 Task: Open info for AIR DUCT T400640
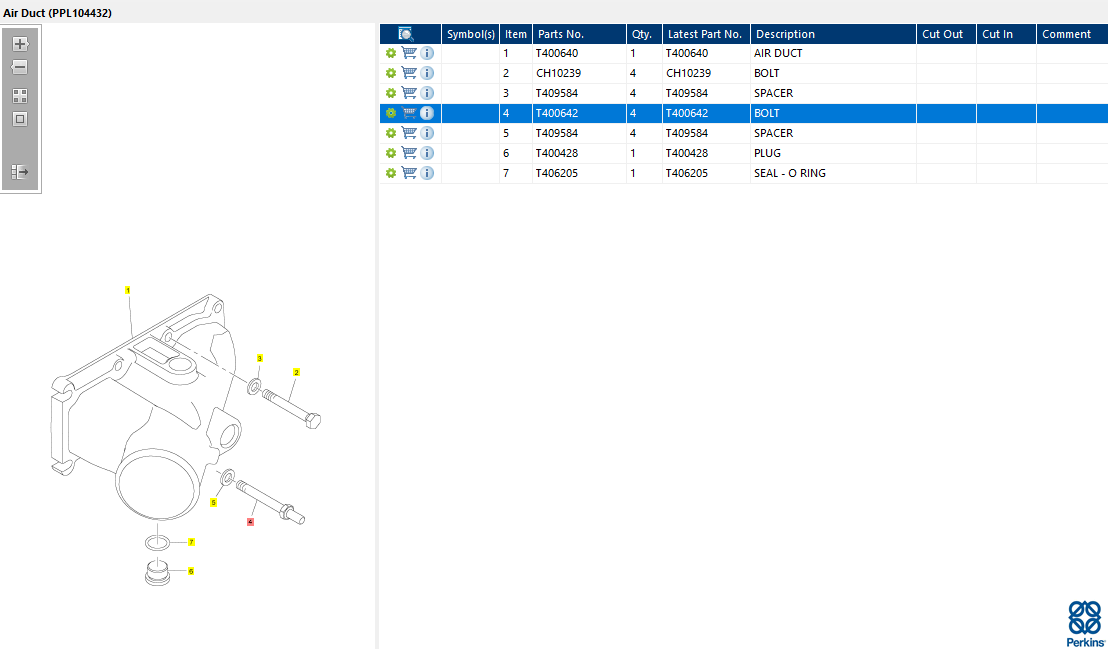(x=427, y=53)
